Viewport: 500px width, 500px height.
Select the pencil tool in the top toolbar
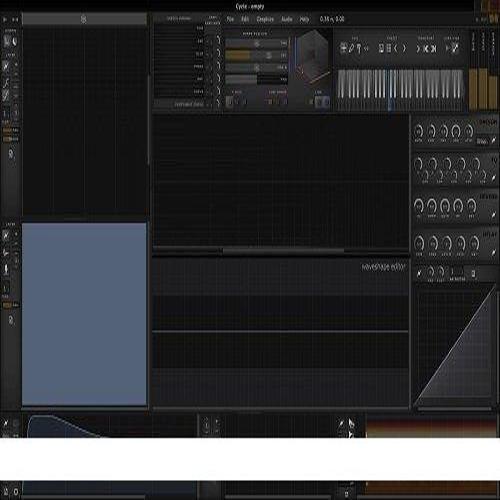click(351, 49)
